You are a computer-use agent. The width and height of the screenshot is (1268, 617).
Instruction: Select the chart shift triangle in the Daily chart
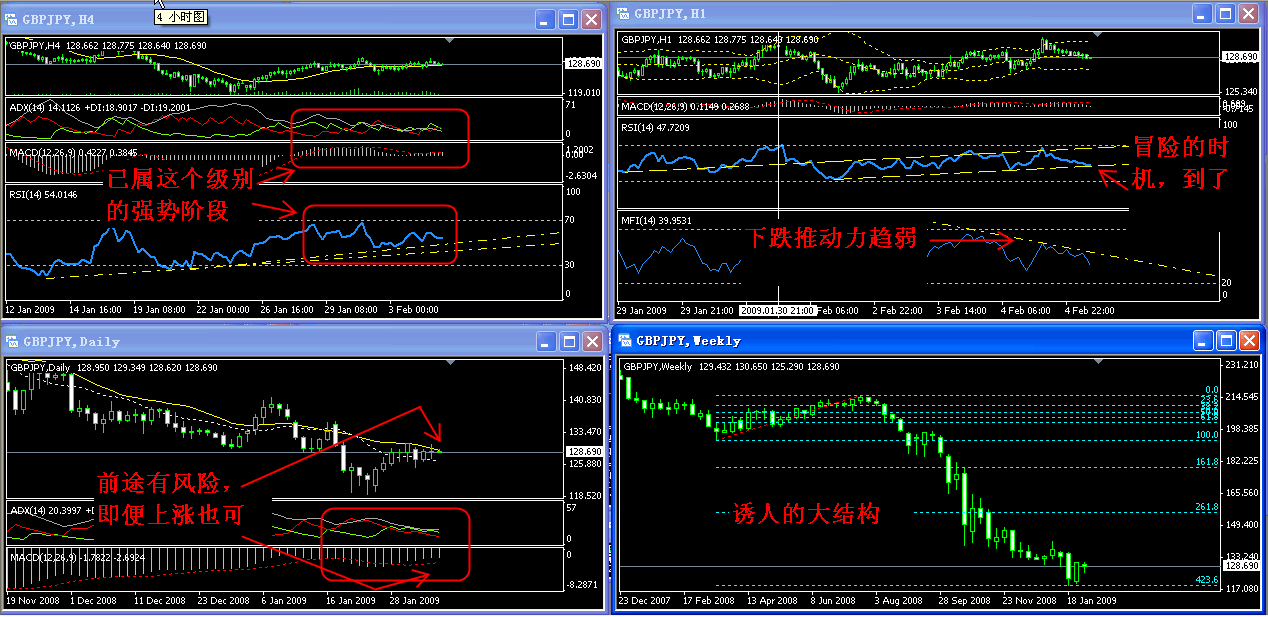pos(449,363)
